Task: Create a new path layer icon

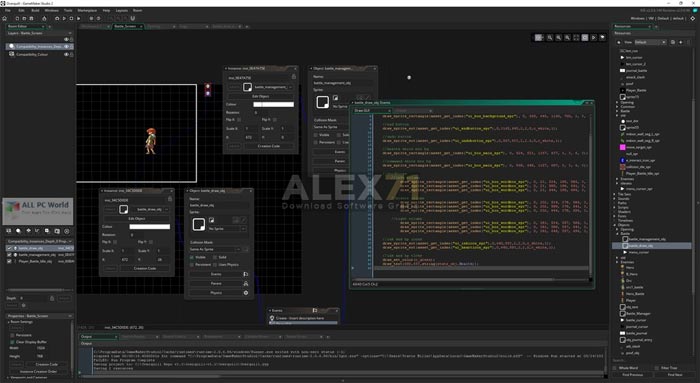Action: point(37,231)
